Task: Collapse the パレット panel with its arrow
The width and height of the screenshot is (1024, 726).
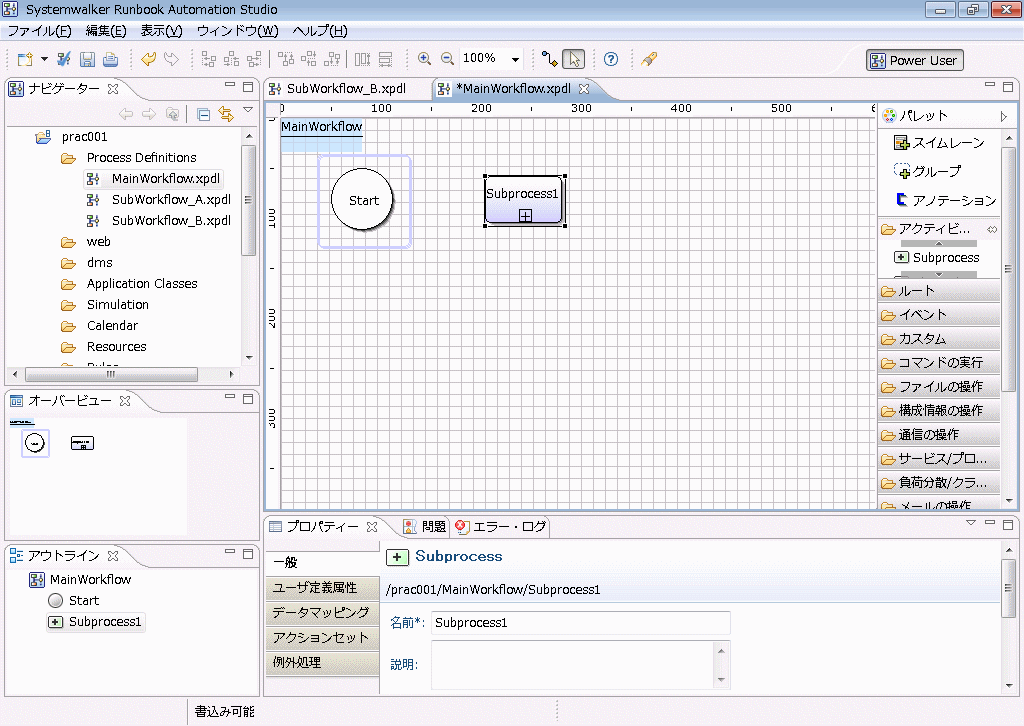Action: pyautogui.click(x=1004, y=116)
